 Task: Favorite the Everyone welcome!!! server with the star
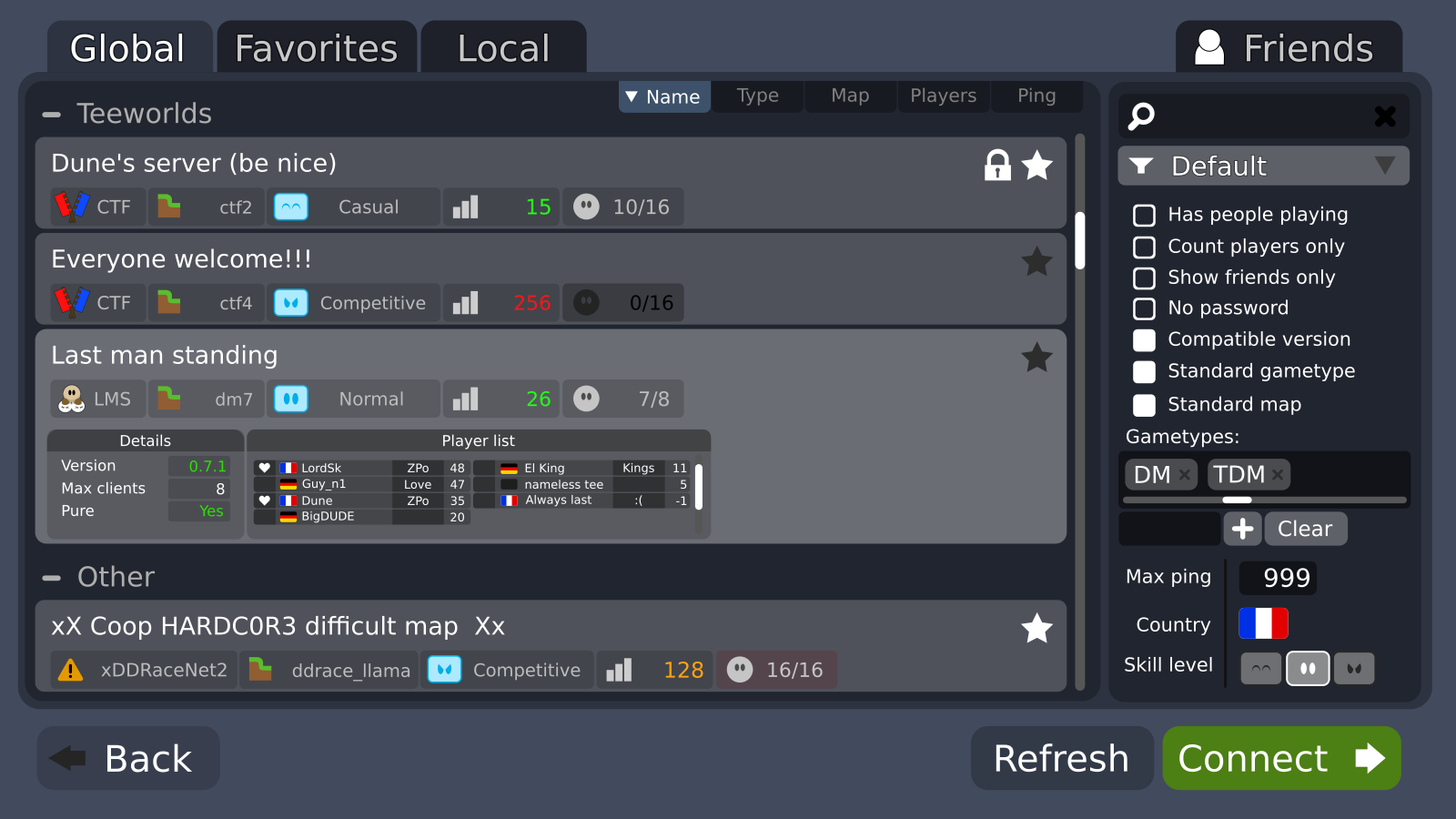(x=1037, y=261)
